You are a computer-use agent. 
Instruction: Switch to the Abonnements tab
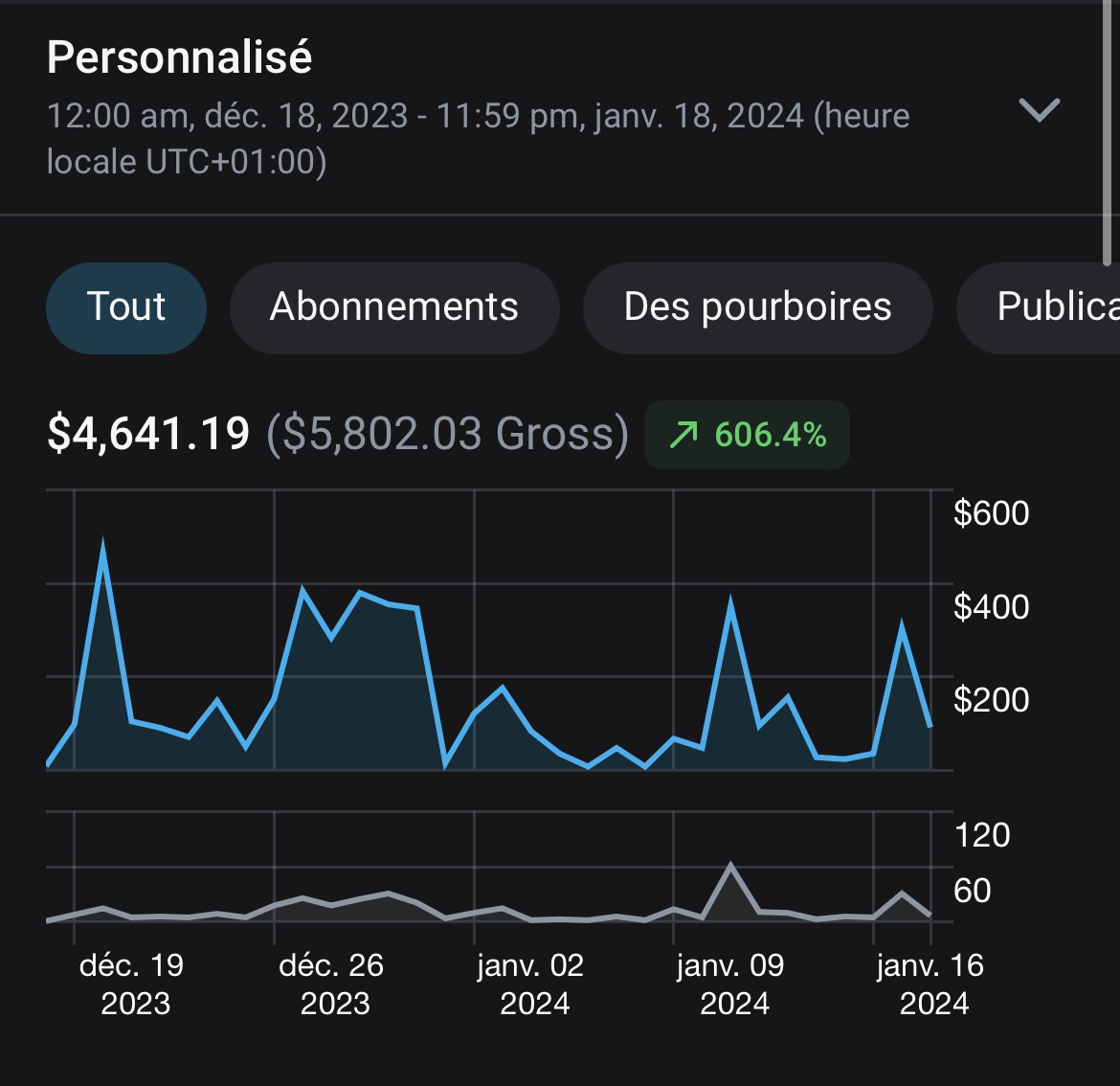tap(393, 307)
